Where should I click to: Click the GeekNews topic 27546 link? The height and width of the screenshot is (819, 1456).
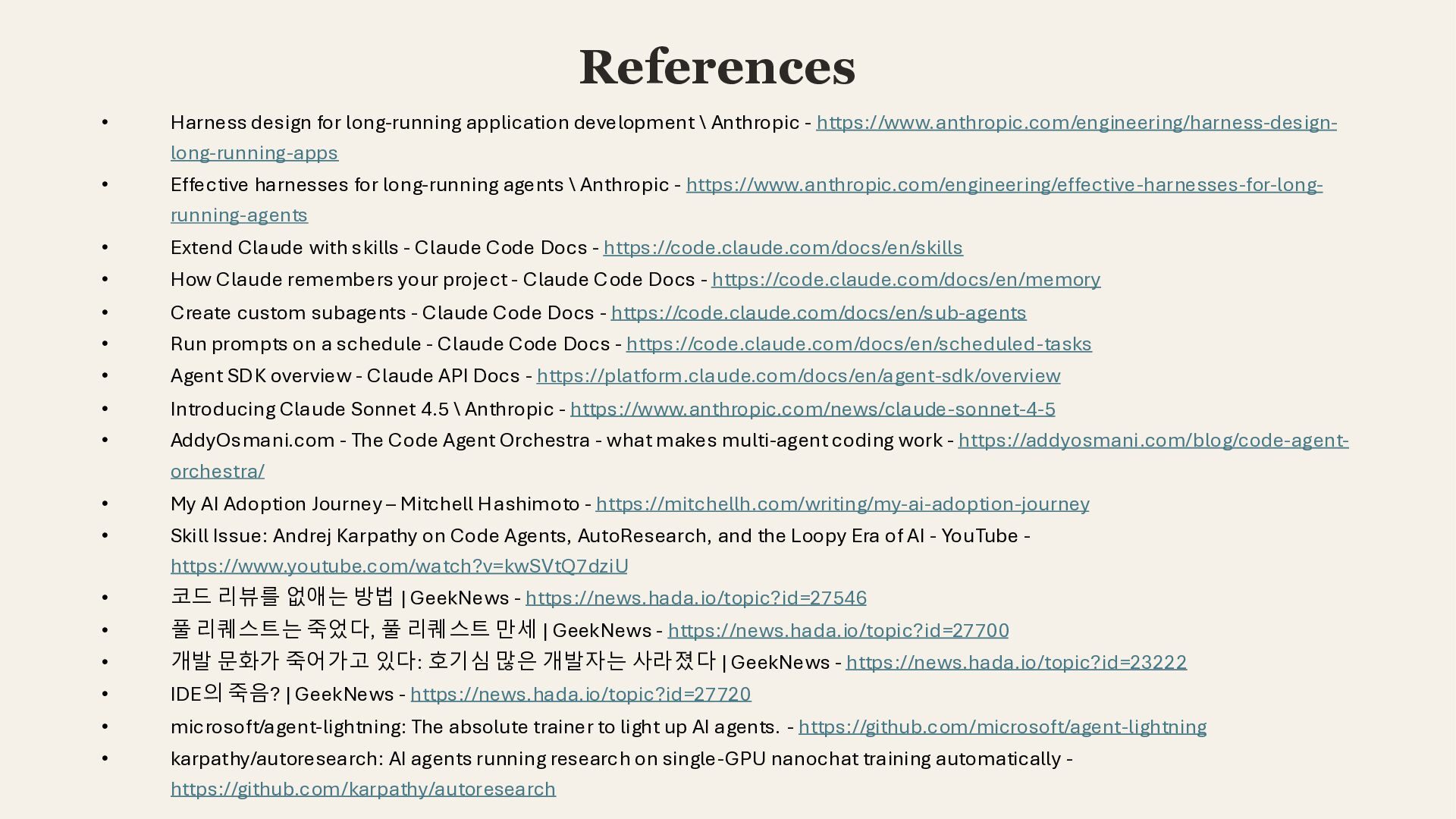click(x=695, y=598)
